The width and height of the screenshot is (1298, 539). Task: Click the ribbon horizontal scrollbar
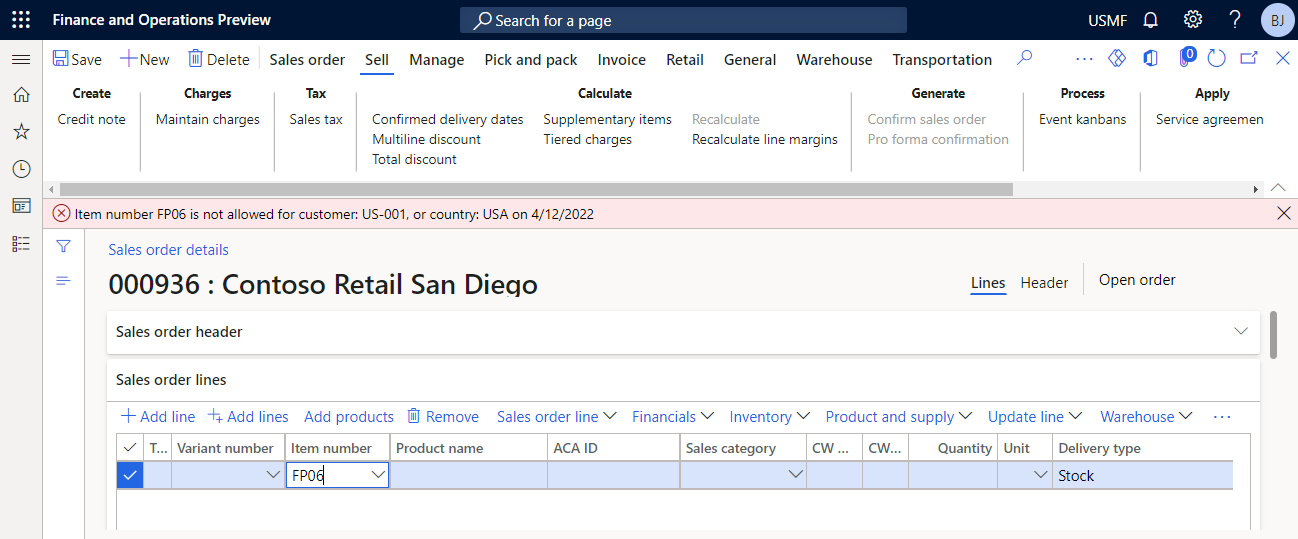[536, 189]
